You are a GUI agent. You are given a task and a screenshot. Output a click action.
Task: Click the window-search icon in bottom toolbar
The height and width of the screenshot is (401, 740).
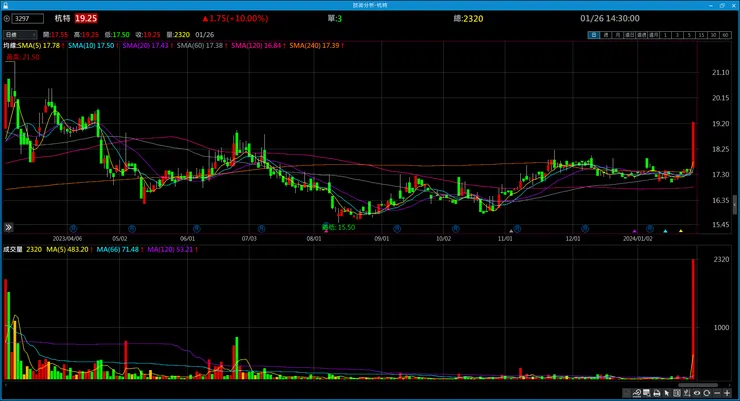(x=647, y=393)
